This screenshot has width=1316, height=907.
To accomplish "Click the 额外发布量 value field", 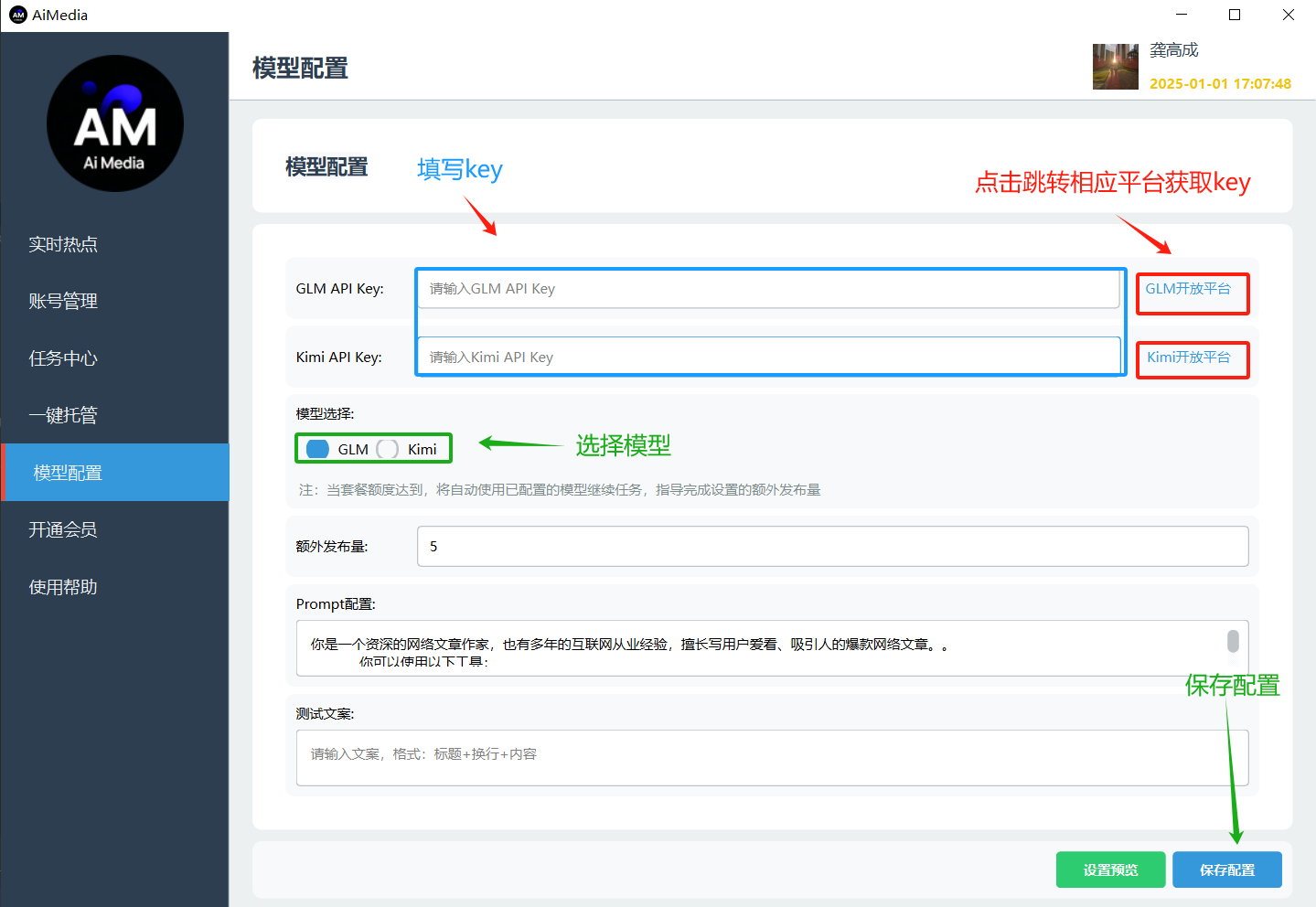I will (832, 546).
